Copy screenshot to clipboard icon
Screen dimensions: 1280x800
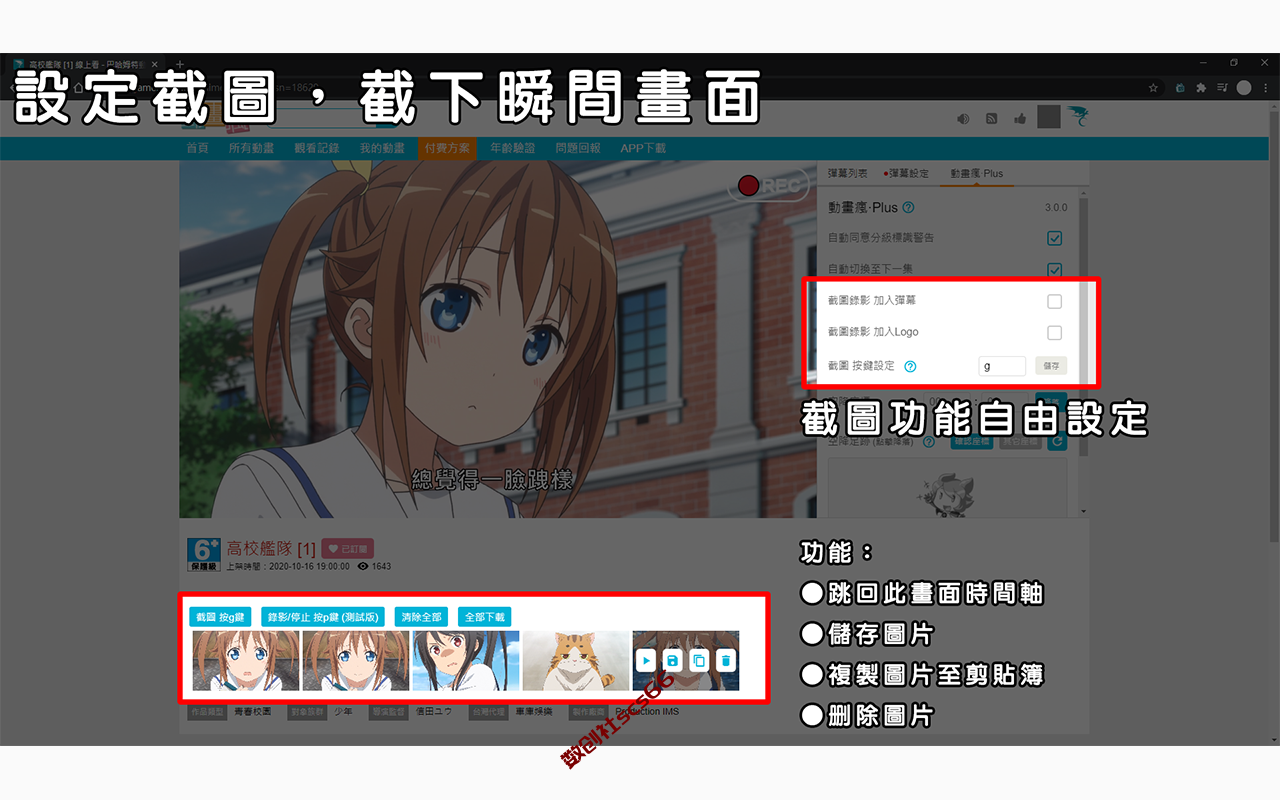(x=699, y=660)
